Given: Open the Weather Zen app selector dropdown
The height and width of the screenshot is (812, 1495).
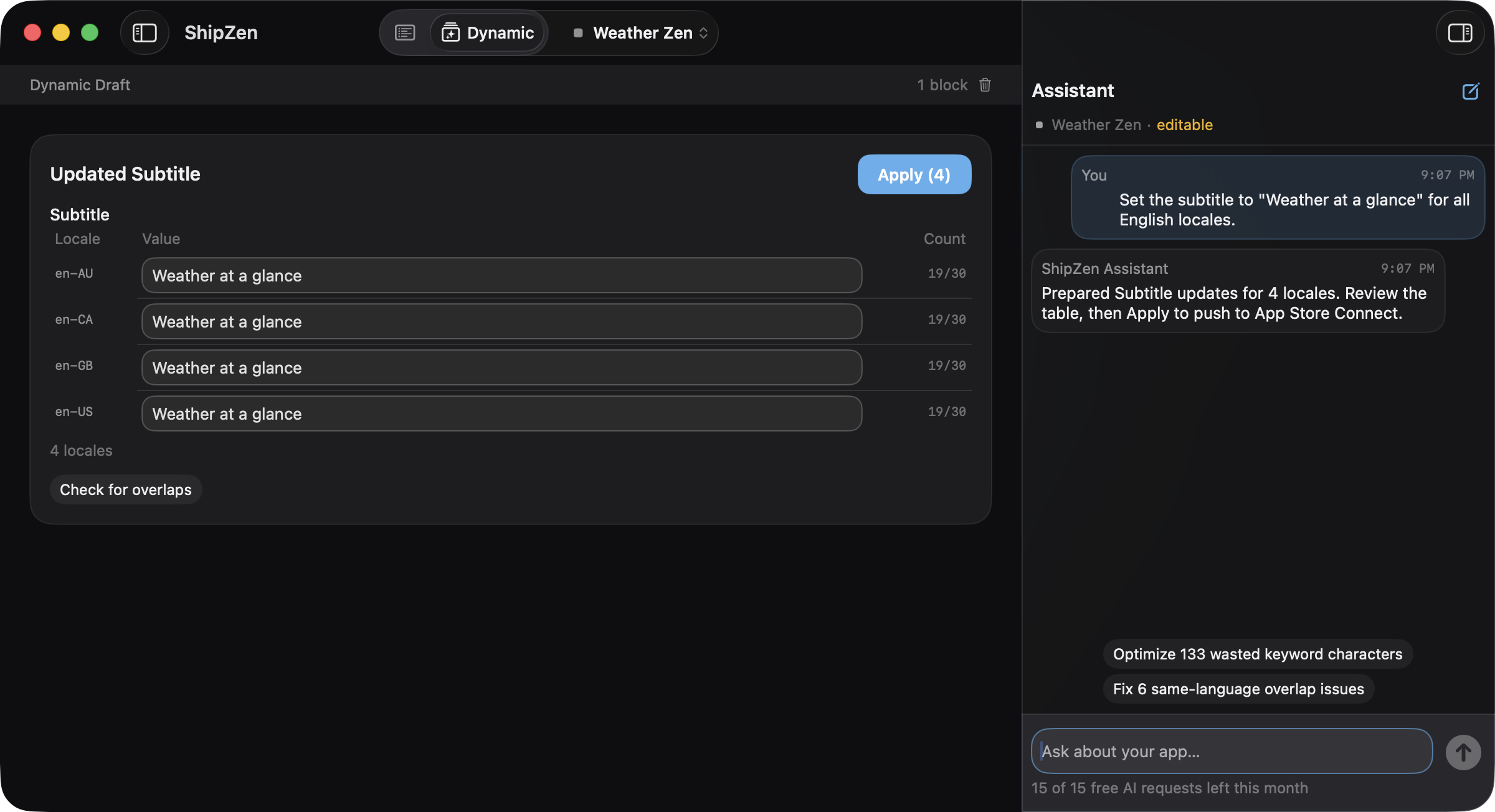Looking at the screenshot, I should (641, 32).
